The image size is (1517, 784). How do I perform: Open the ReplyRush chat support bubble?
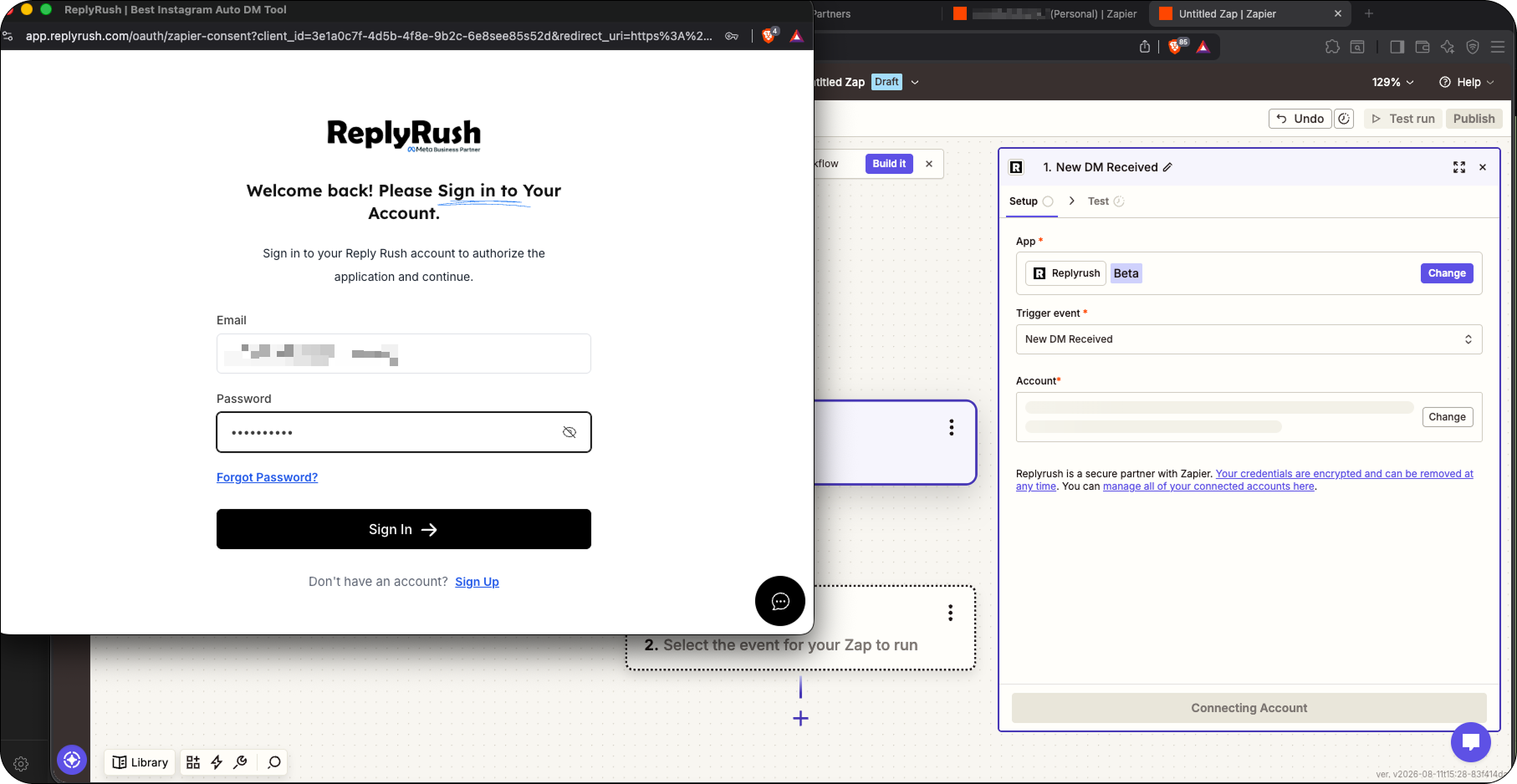pos(780,601)
